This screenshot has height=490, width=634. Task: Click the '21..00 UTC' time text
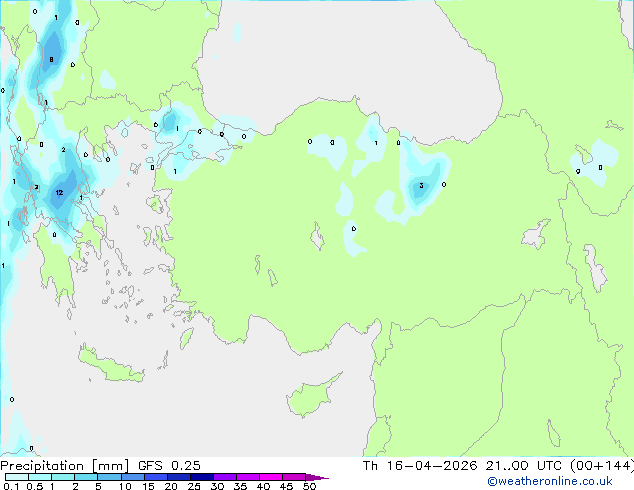click(524, 466)
